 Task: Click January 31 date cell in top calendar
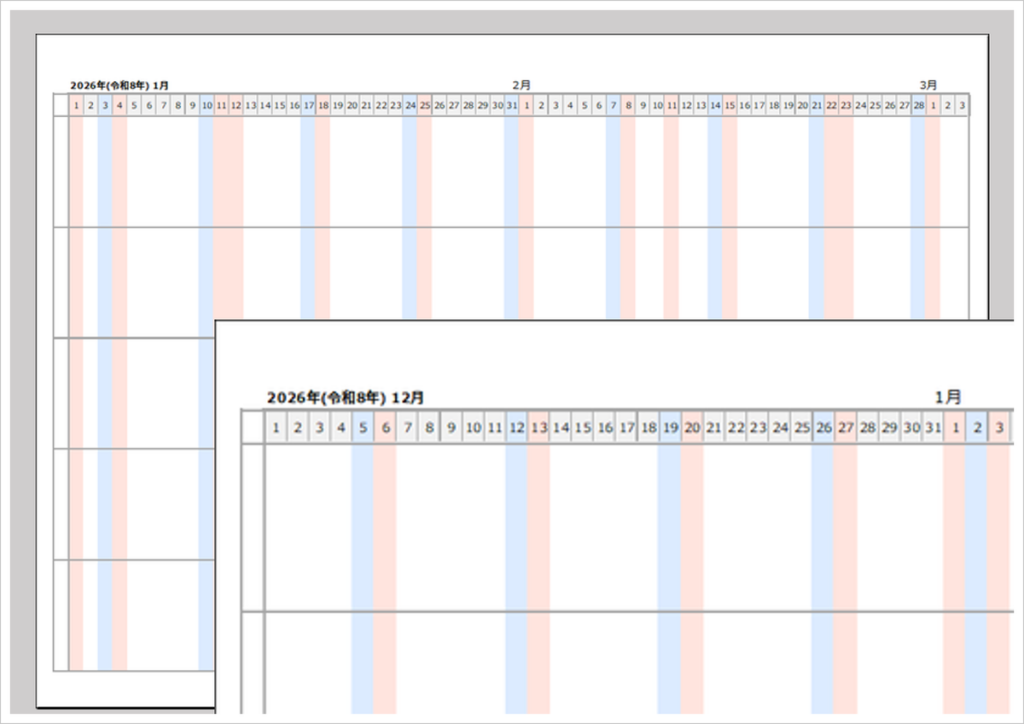tap(512, 105)
